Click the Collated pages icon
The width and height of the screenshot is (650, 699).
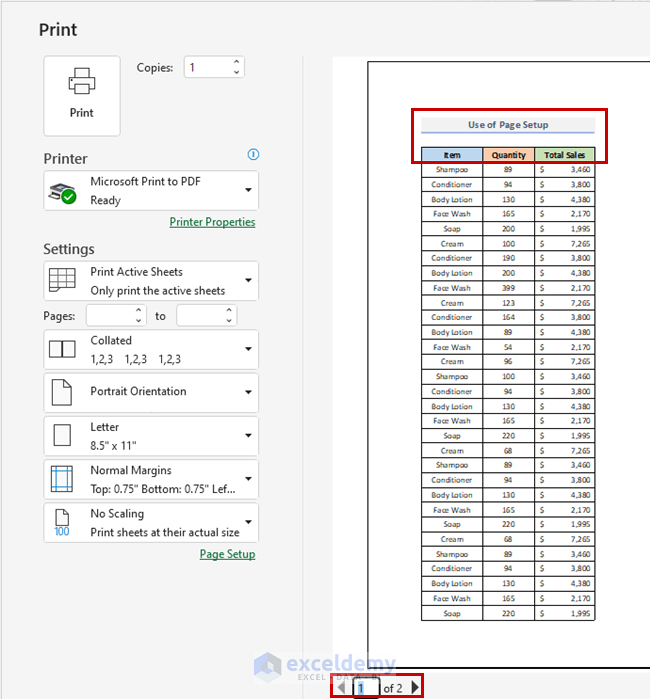[x=62, y=349]
